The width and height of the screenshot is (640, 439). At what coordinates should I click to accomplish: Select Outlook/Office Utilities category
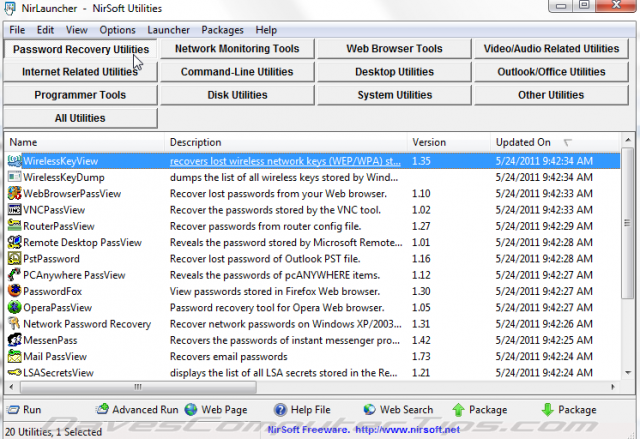[x=551, y=72]
